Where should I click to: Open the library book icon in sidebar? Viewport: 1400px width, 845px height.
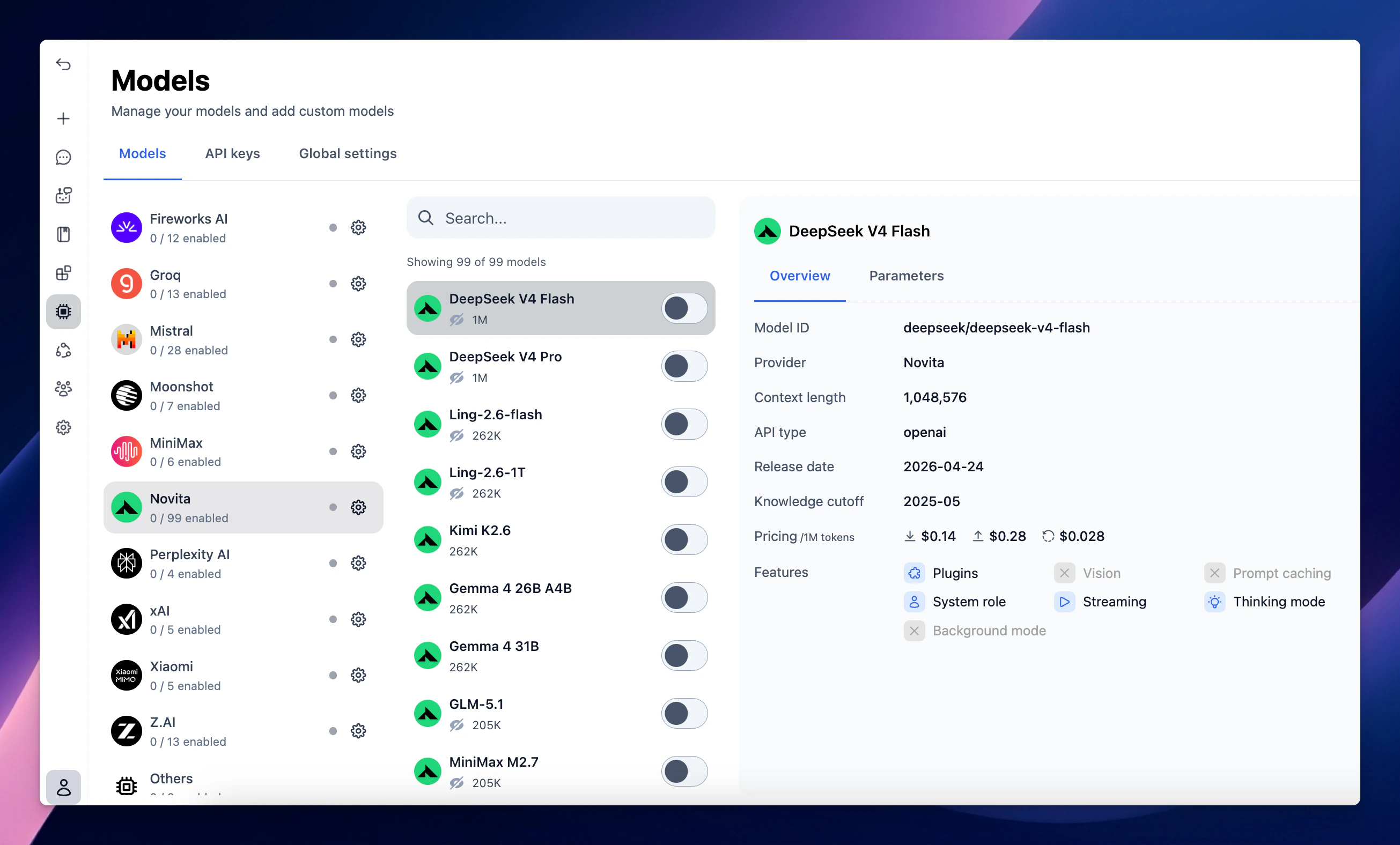(x=63, y=234)
